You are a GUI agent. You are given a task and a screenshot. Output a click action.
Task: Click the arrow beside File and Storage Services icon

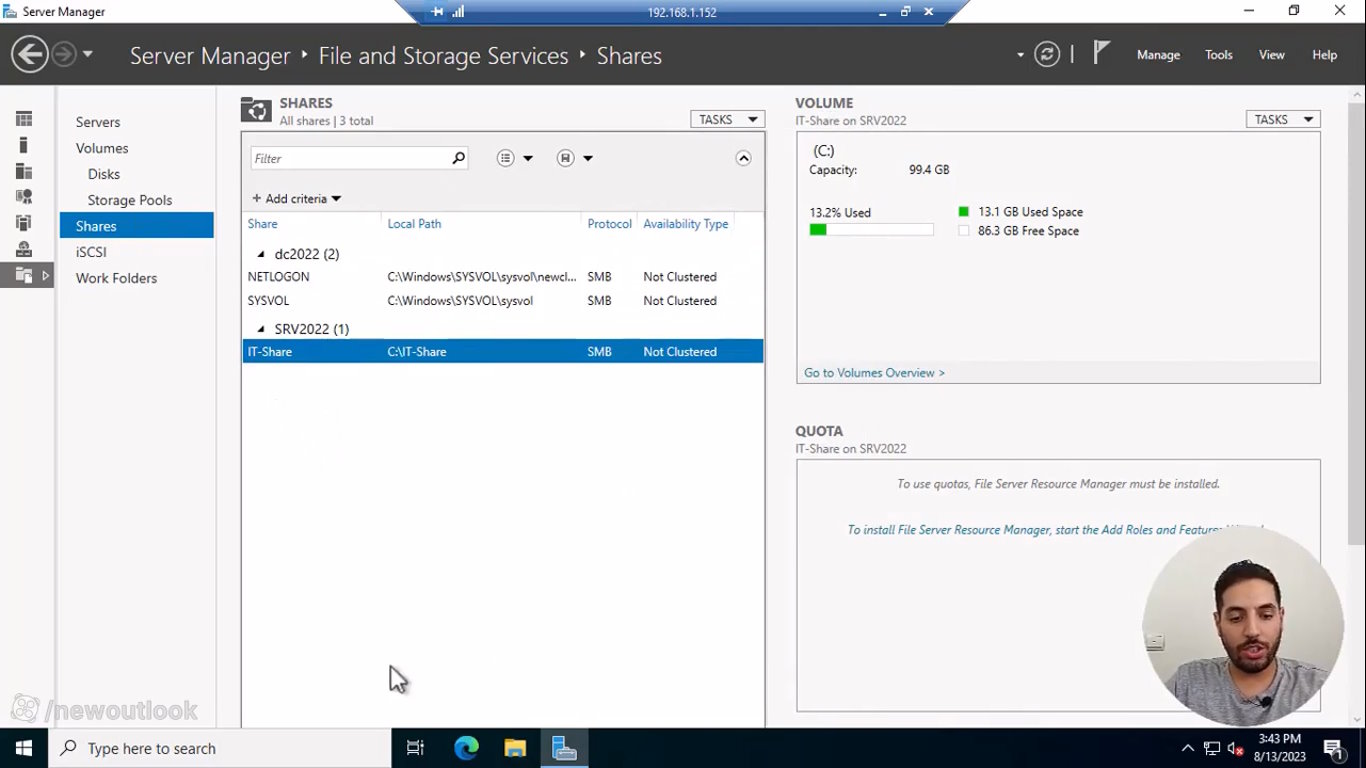(x=45, y=275)
